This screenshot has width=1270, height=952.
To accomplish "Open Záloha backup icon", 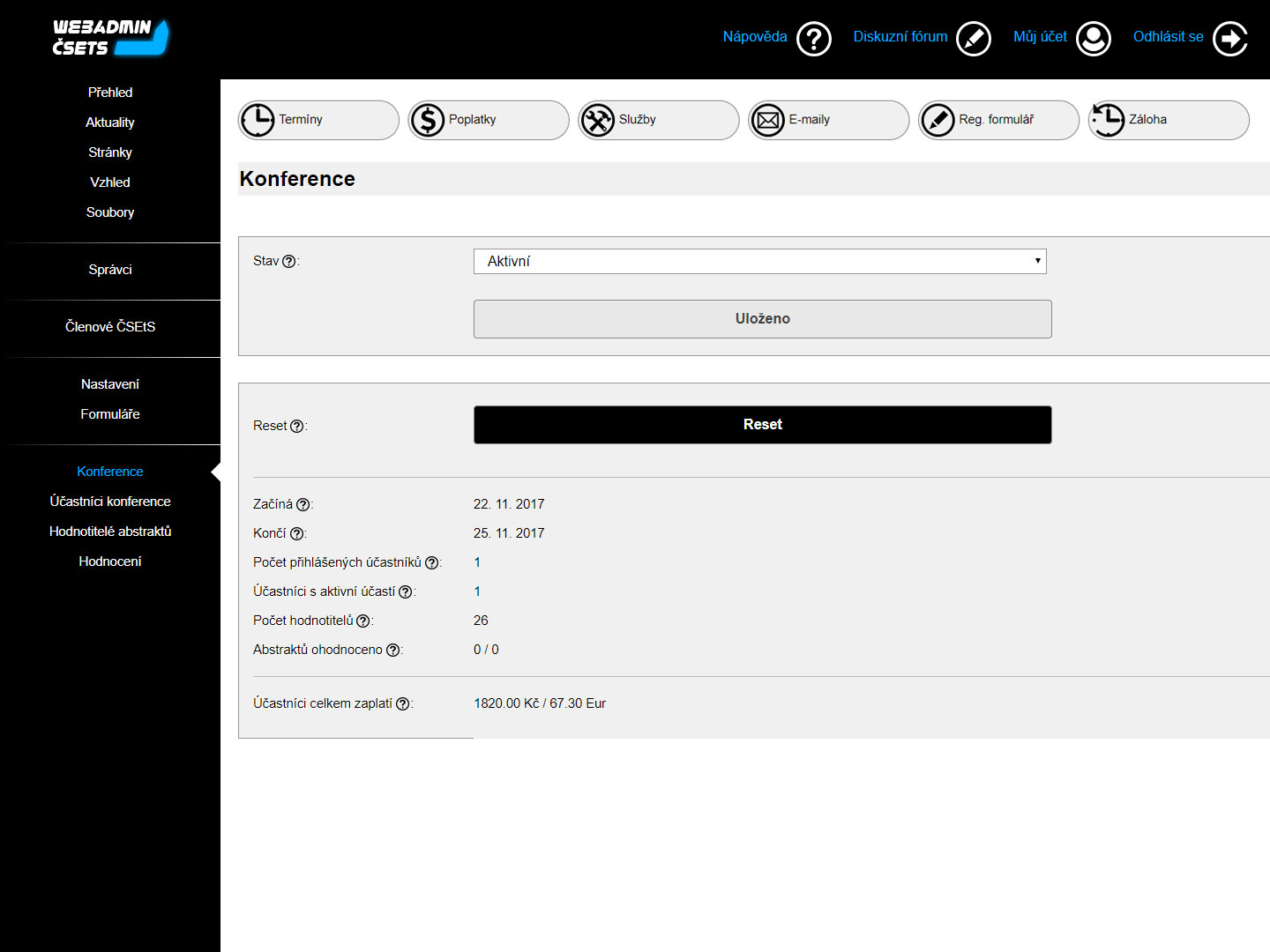I will 1108,120.
